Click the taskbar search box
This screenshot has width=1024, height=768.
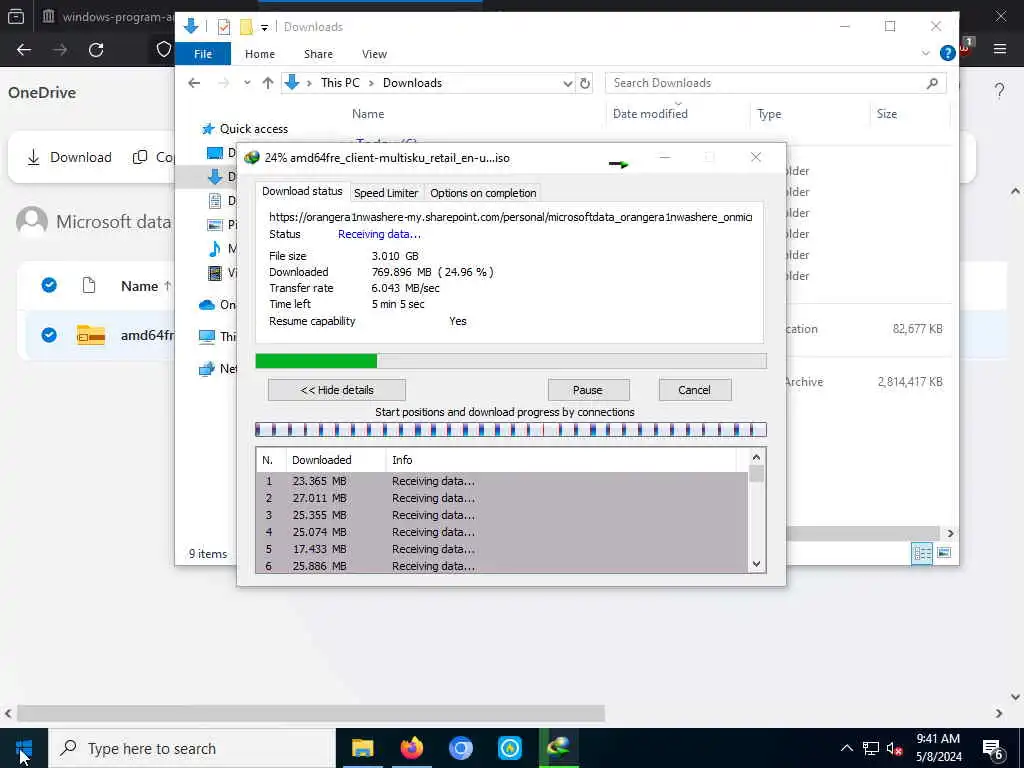click(193, 748)
